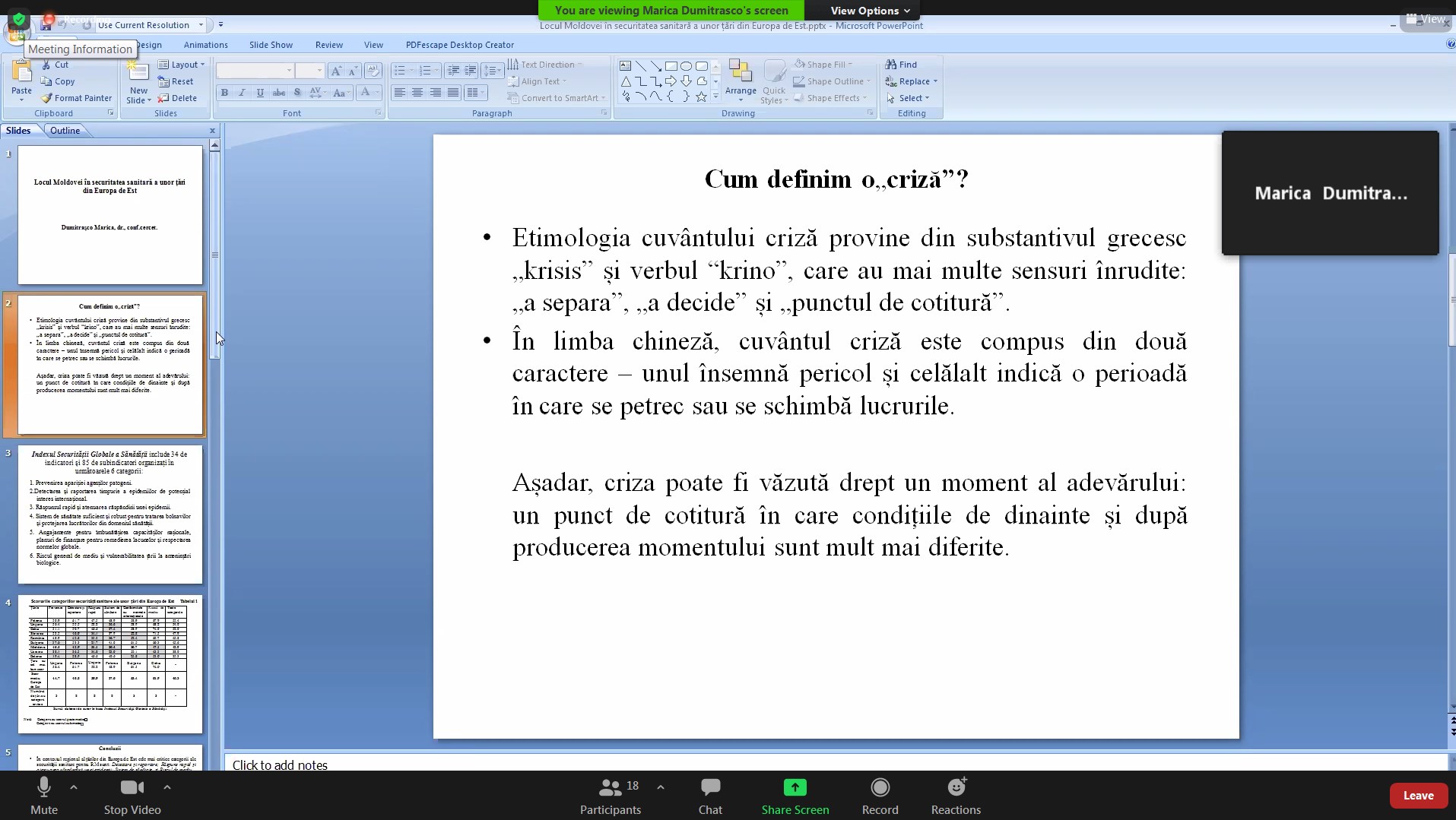Viewport: 1456px width, 820px height.
Task: Mute the Zoom microphone
Action: click(44, 796)
